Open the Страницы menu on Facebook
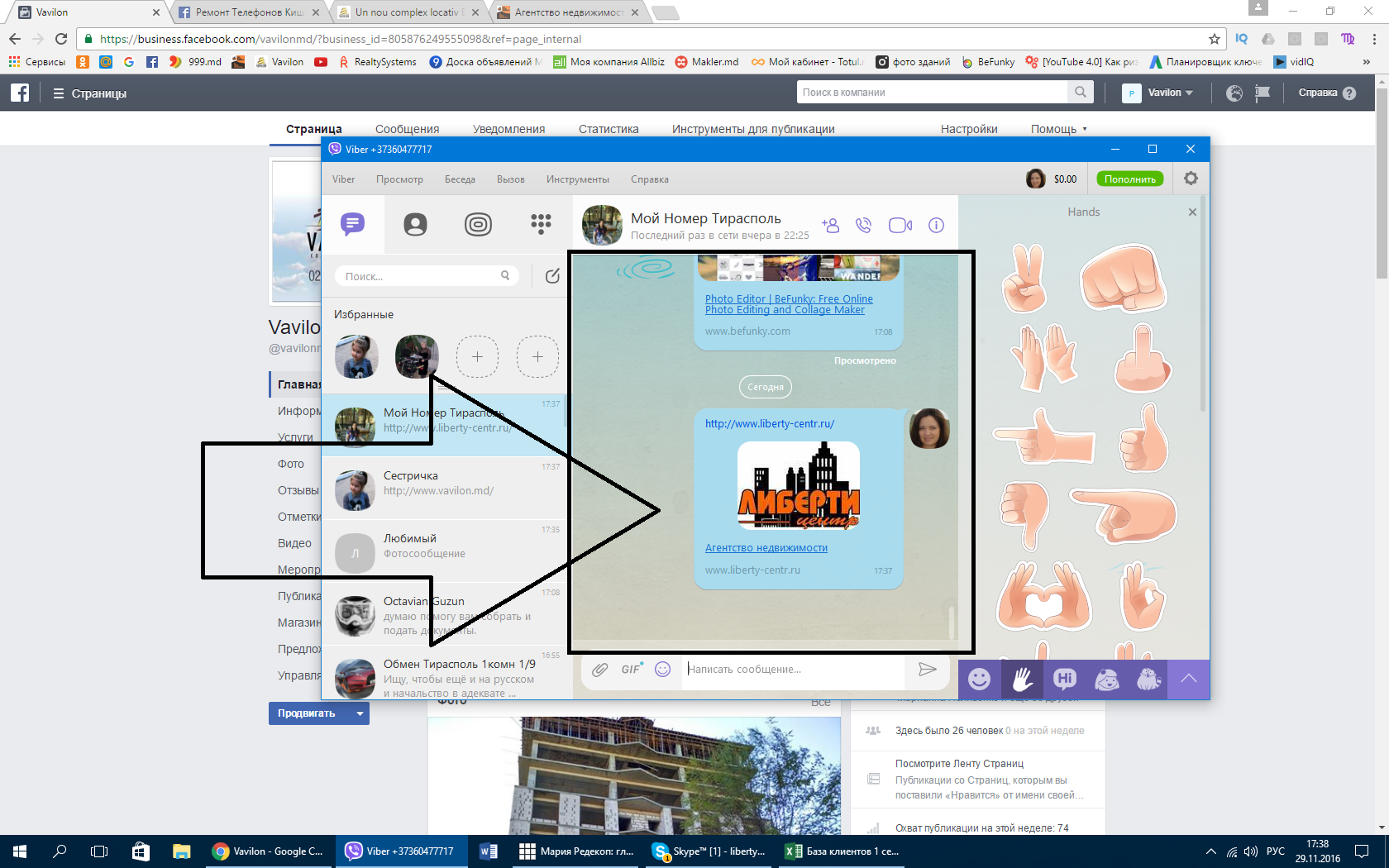 point(90,93)
